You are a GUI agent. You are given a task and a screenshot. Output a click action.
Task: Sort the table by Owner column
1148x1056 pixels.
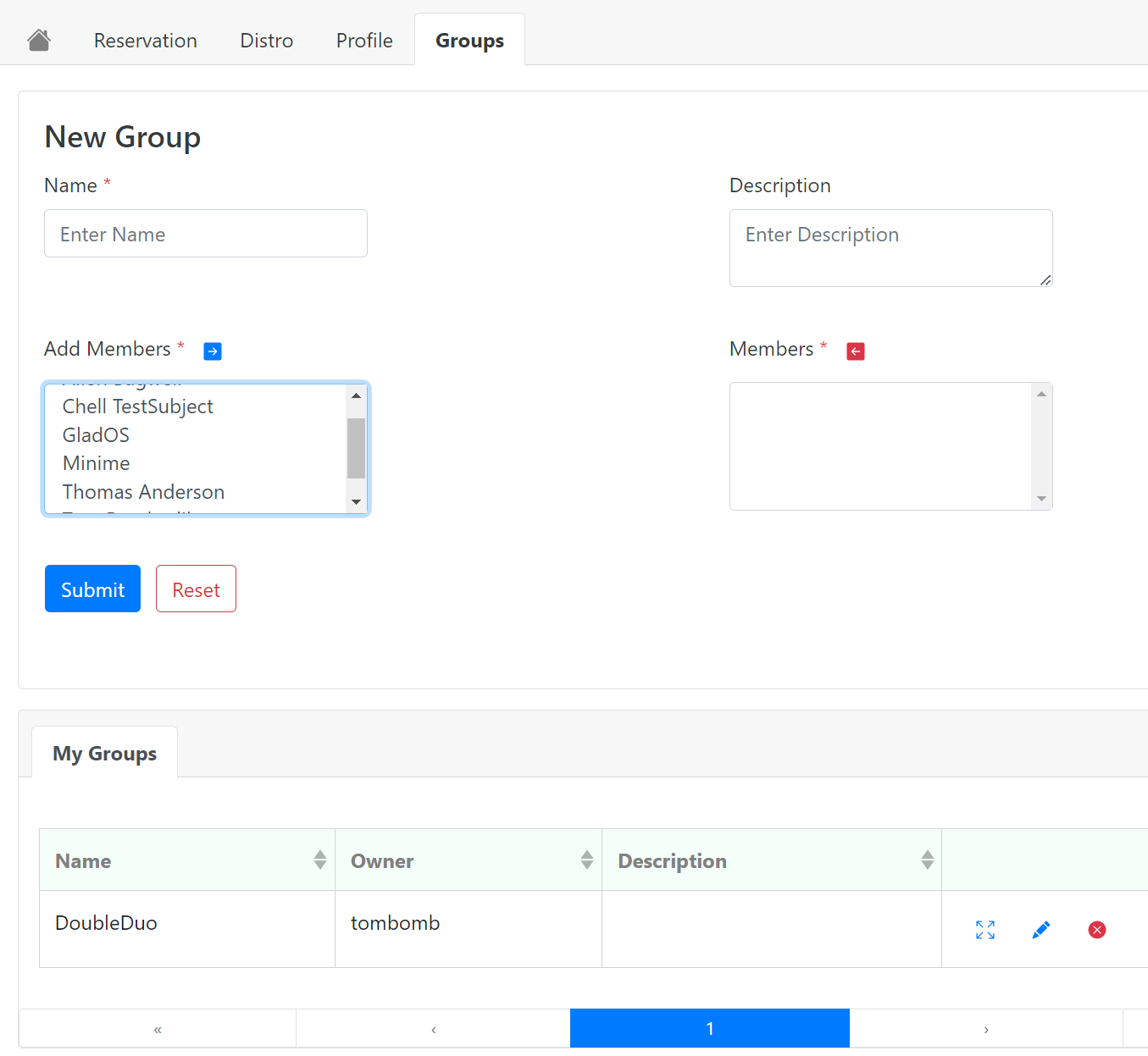point(586,860)
